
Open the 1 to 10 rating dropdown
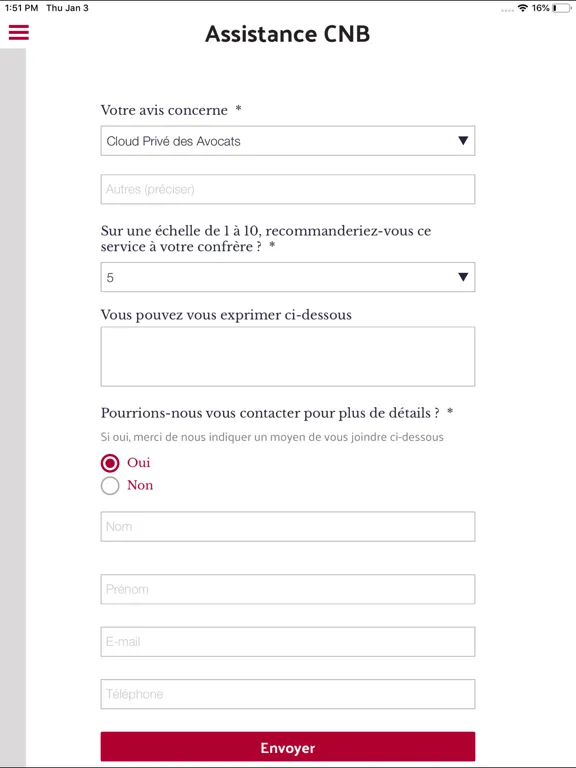(x=288, y=277)
